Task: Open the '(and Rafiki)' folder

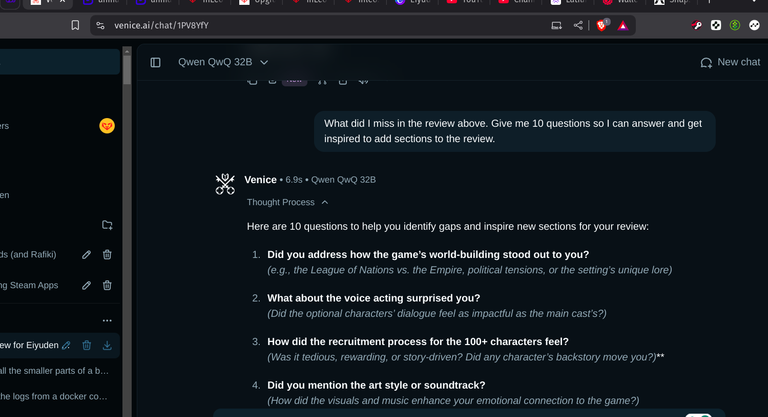Action: [x=28, y=254]
